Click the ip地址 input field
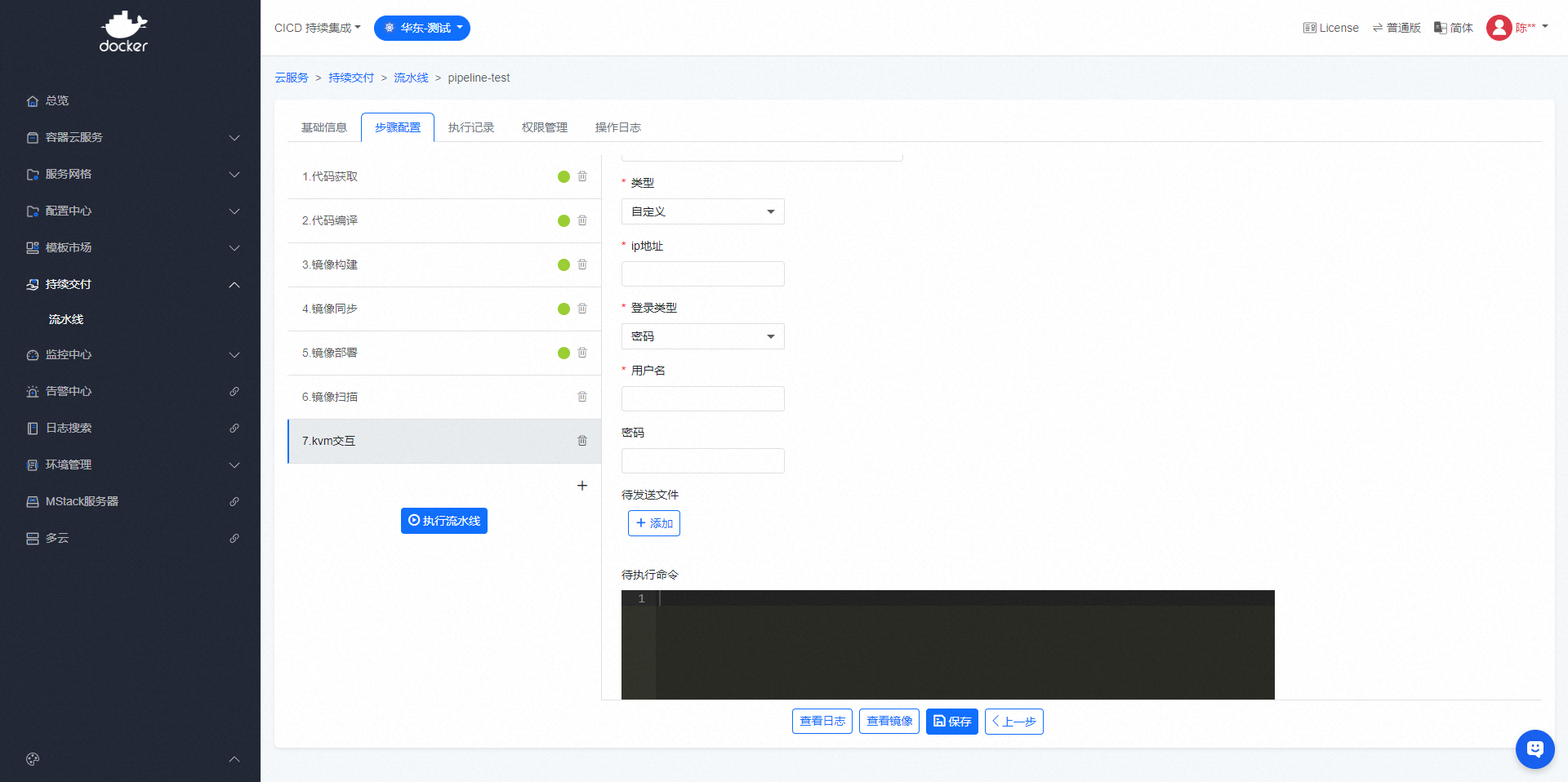The image size is (1568, 782). (x=702, y=274)
